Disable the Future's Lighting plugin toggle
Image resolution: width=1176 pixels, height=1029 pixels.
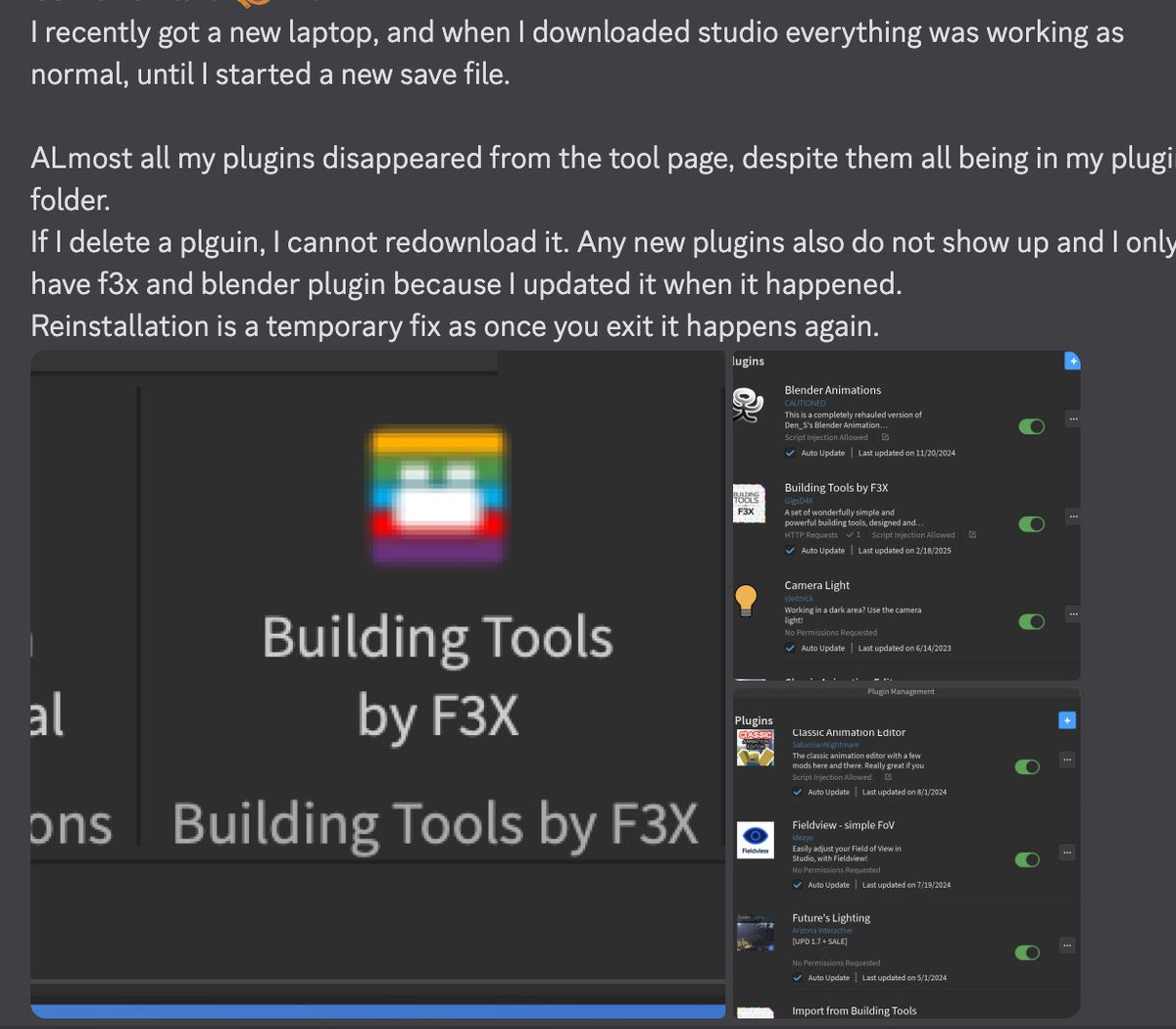[x=1027, y=953]
